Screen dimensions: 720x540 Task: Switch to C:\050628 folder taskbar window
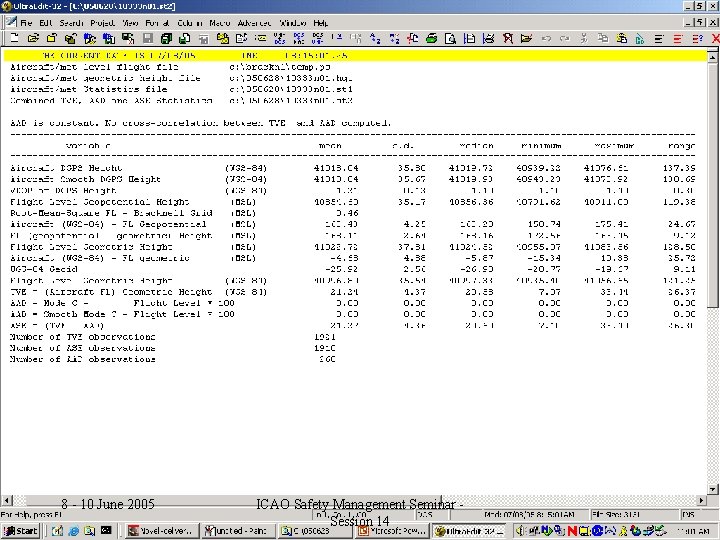tap(315, 531)
